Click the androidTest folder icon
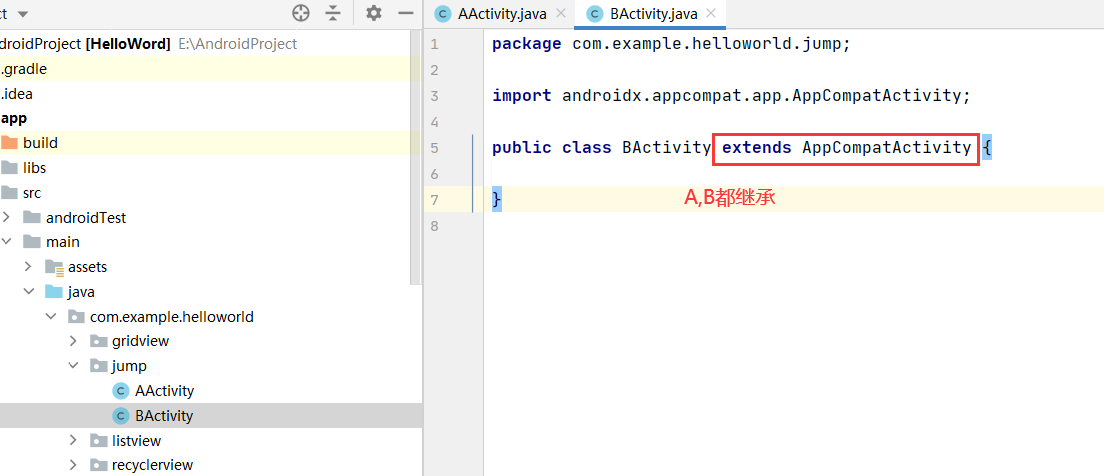Viewport: 1104px width, 476px height. tap(32, 218)
